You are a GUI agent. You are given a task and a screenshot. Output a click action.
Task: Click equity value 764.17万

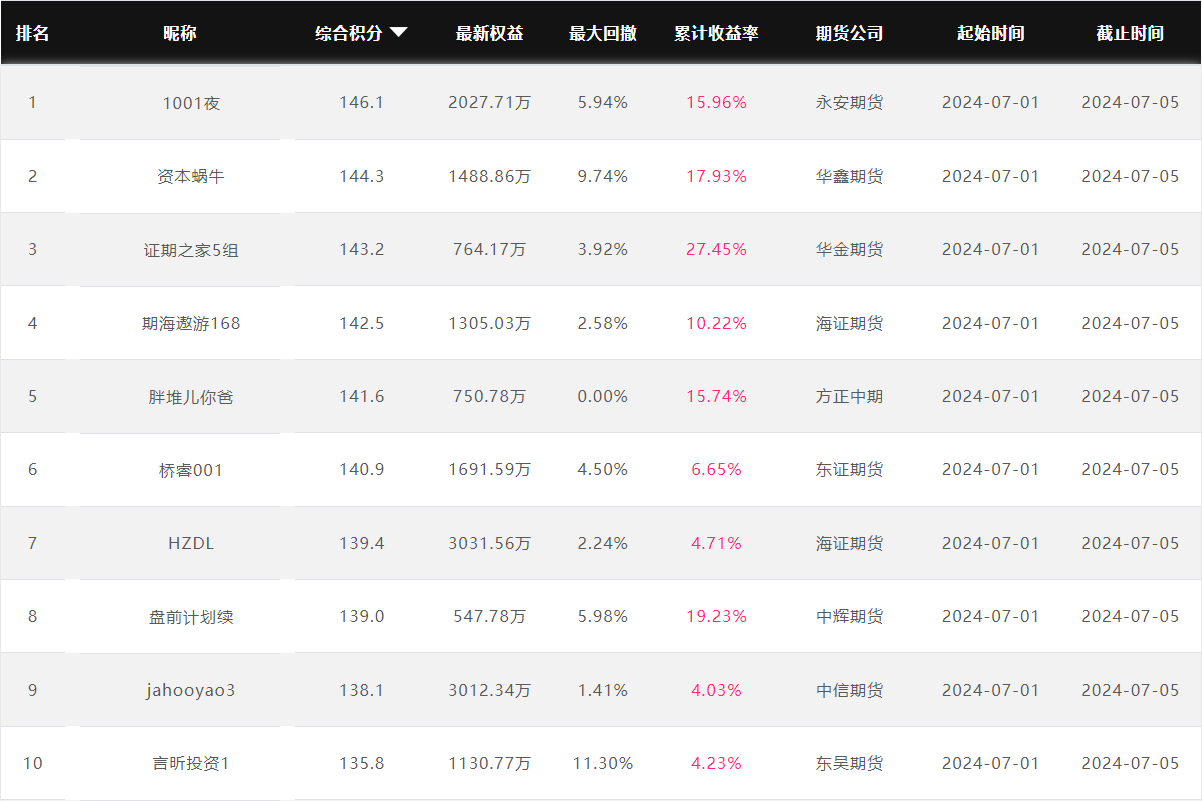tap(490, 249)
